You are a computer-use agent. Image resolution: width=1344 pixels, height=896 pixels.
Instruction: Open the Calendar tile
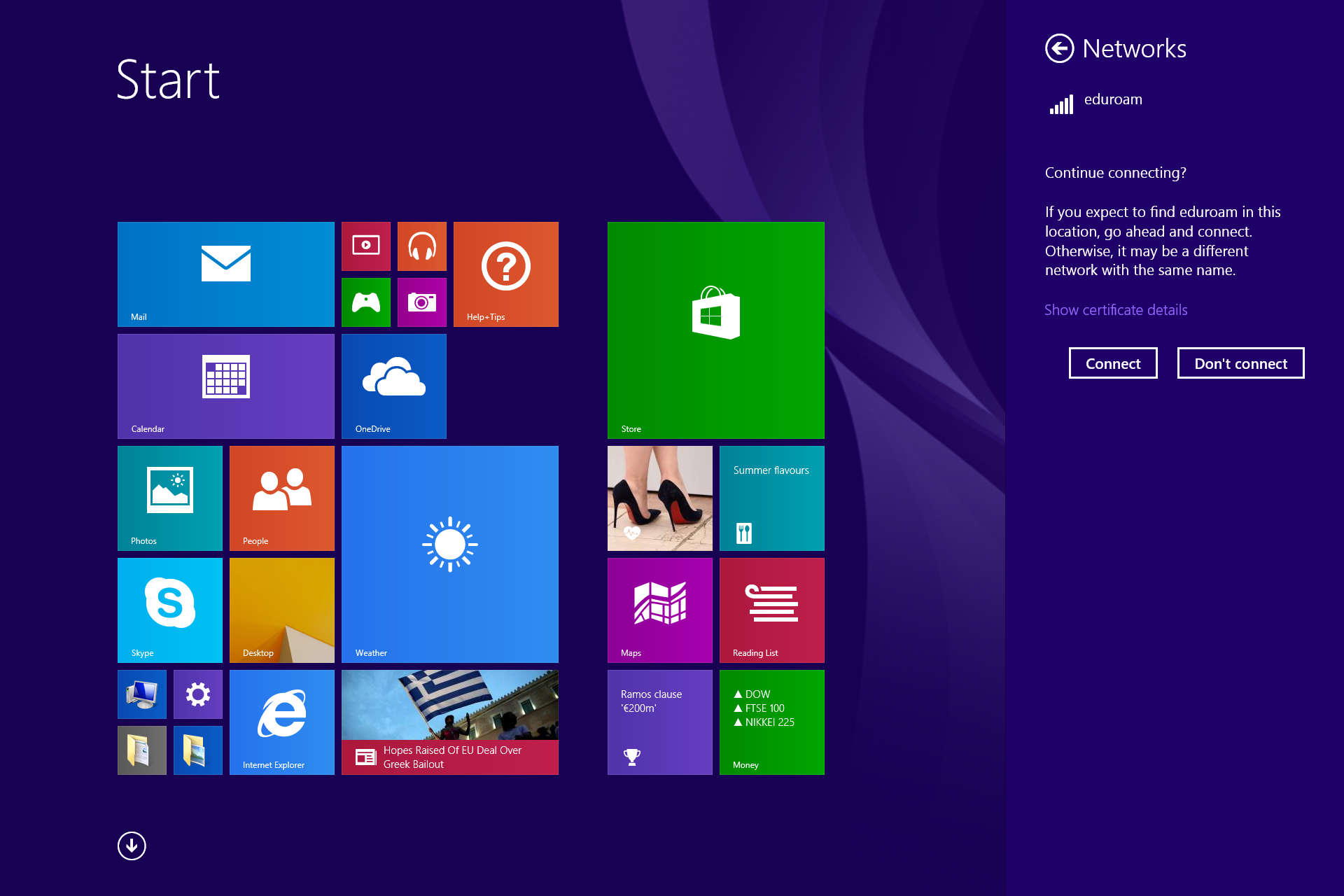226,386
